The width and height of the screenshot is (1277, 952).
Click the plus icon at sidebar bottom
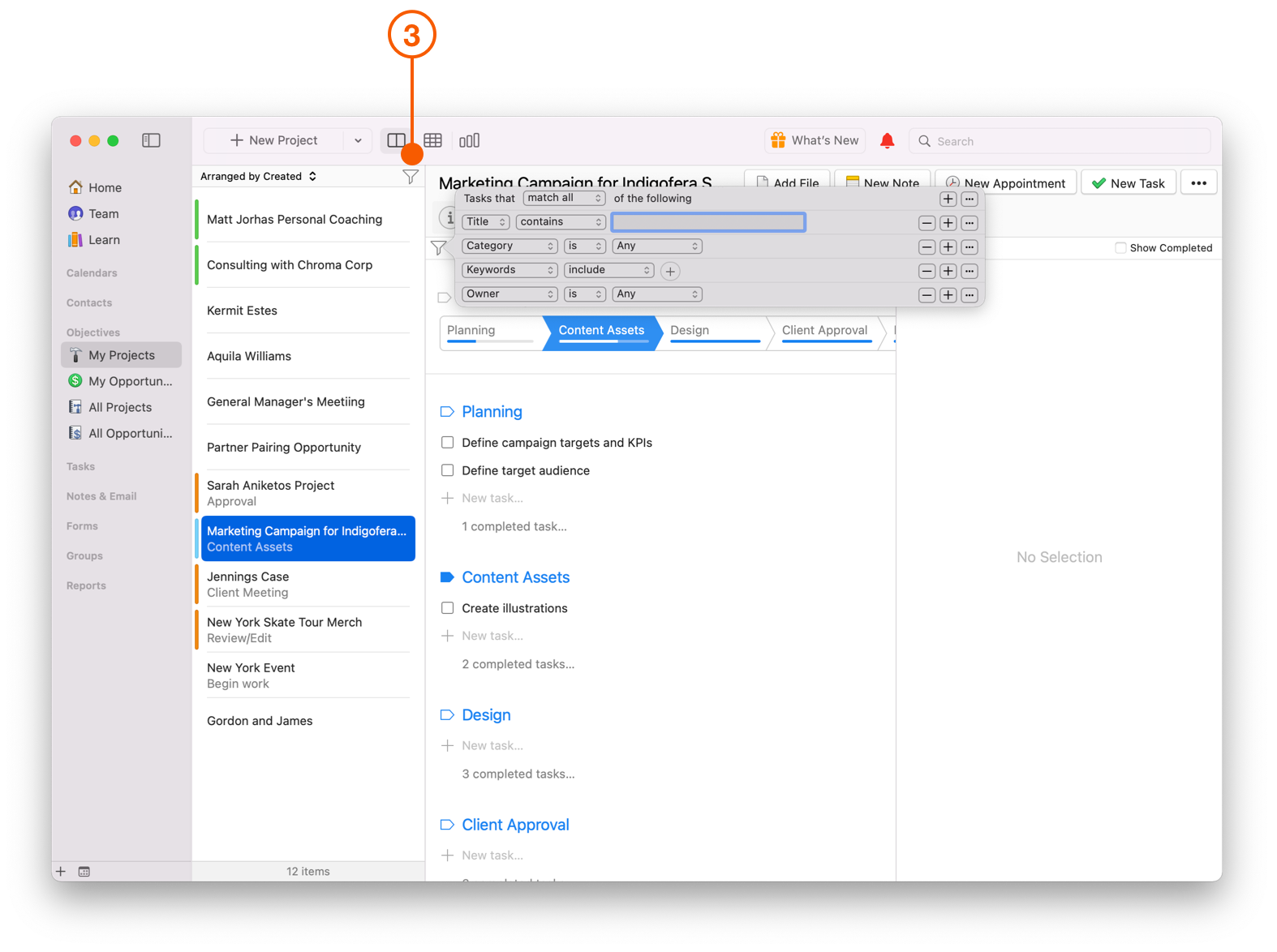point(61,872)
